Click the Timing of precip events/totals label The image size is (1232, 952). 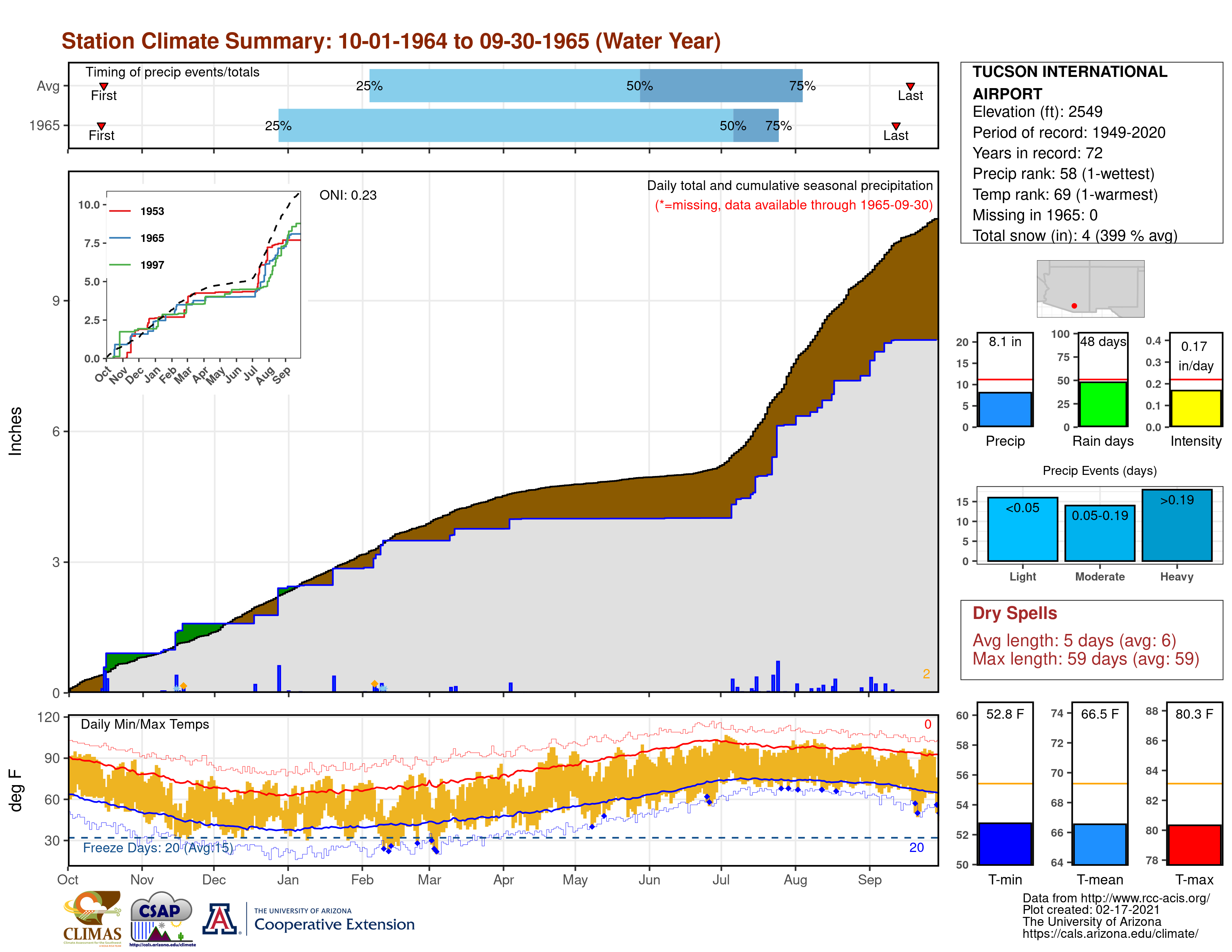(x=172, y=72)
